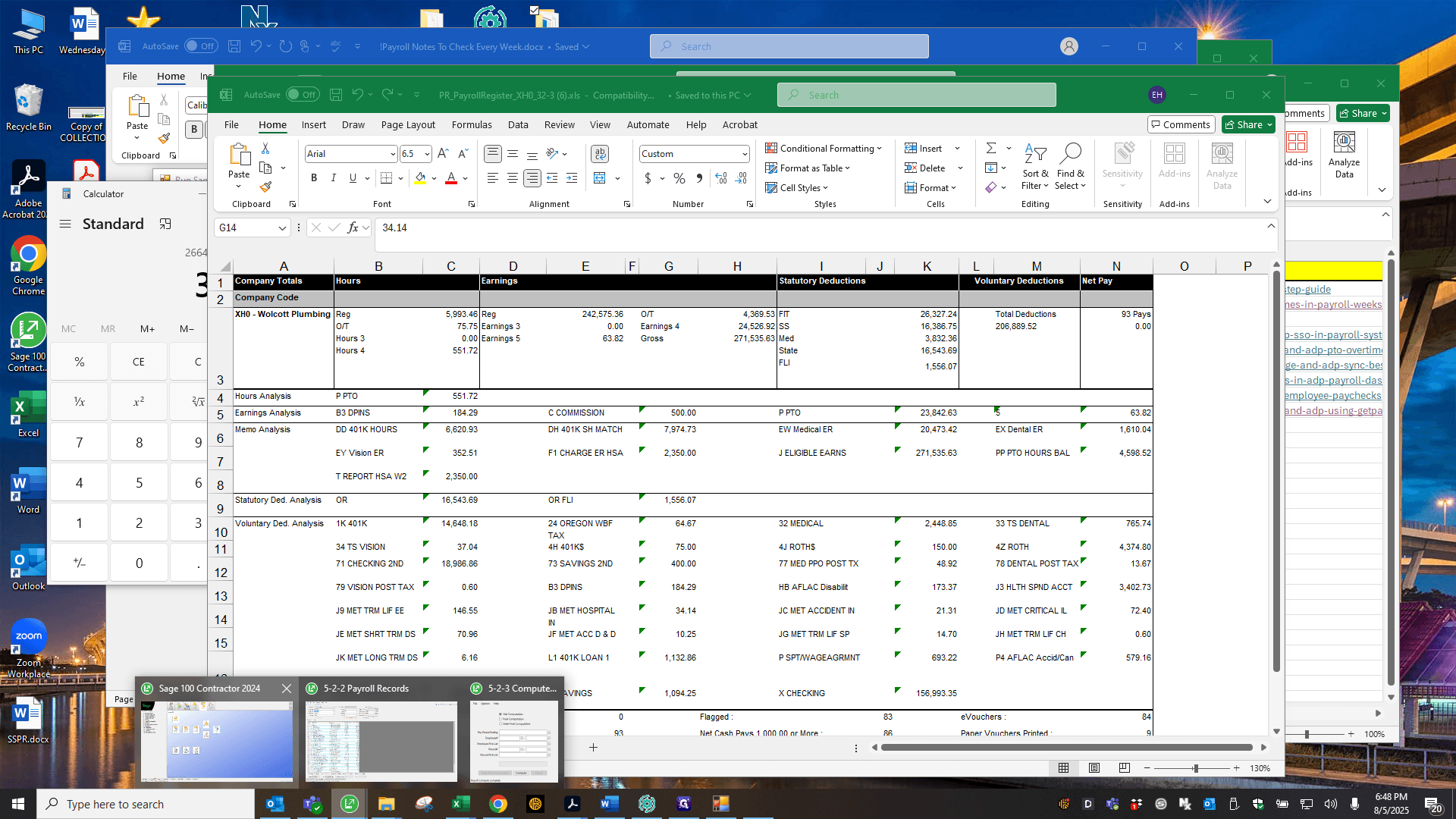1456x819 pixels.
Task: Click the Excel zoom slider handle
Action: point(1196,768)
